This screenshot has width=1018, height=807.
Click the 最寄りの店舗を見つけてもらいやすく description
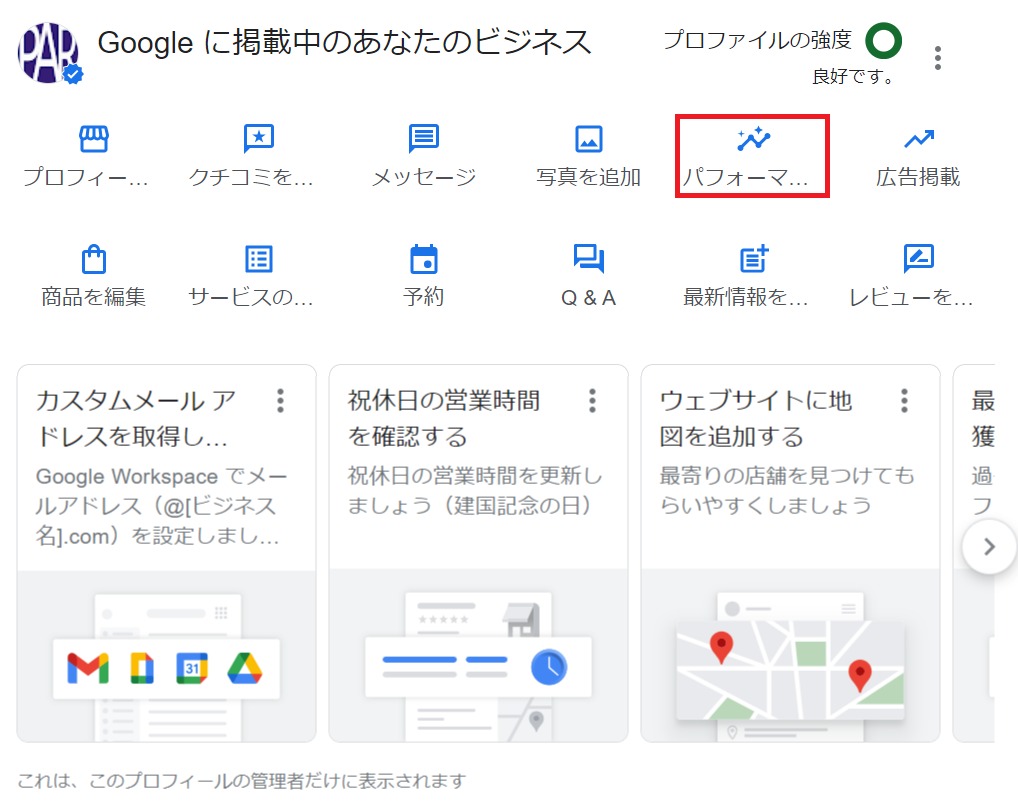[787, 490]
